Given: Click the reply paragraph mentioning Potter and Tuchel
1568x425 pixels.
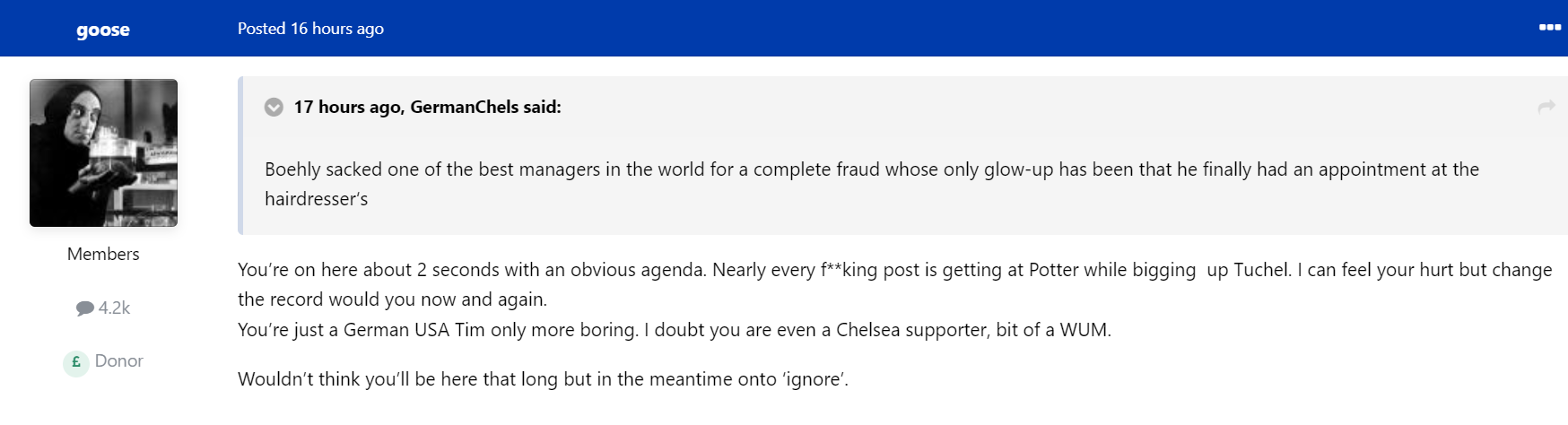Looking at the screenshot, I should pyautogui.click(x=894, y=284).
